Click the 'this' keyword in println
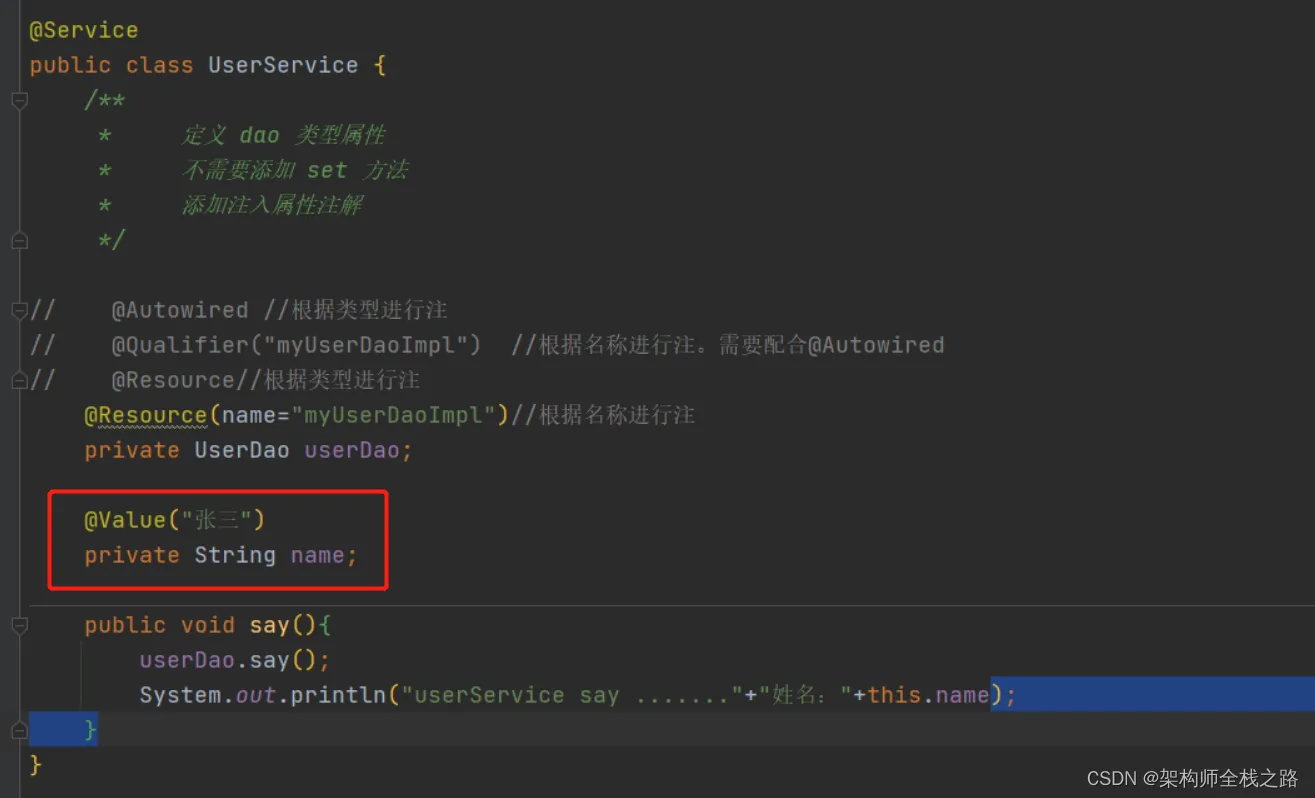Image resolution: width=1315 pixels, height=798 pixels. click(x=893, y=695)
